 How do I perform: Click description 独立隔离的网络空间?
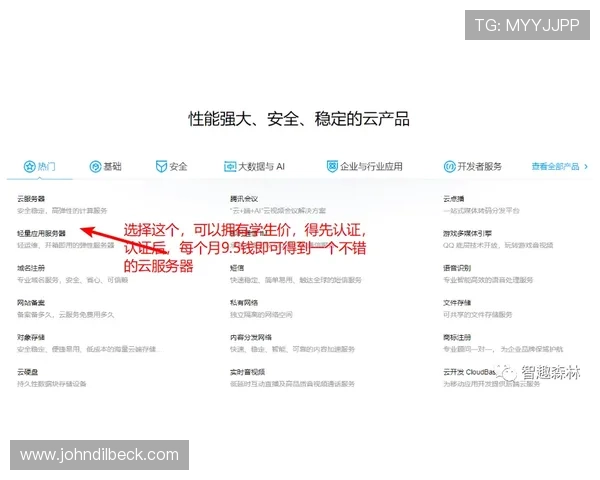point(261,315)
